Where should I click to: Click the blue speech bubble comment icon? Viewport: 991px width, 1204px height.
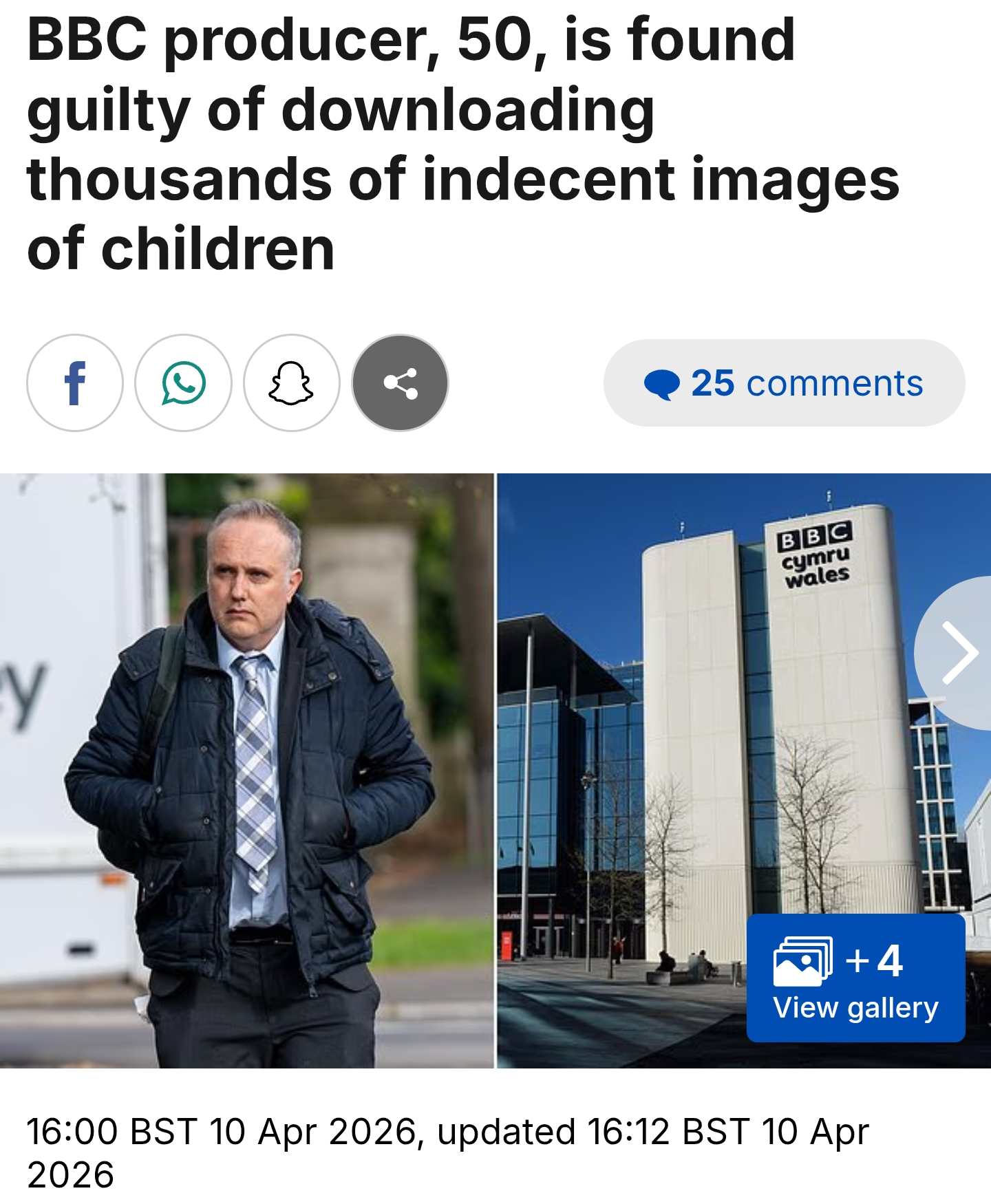coord(662,384)
